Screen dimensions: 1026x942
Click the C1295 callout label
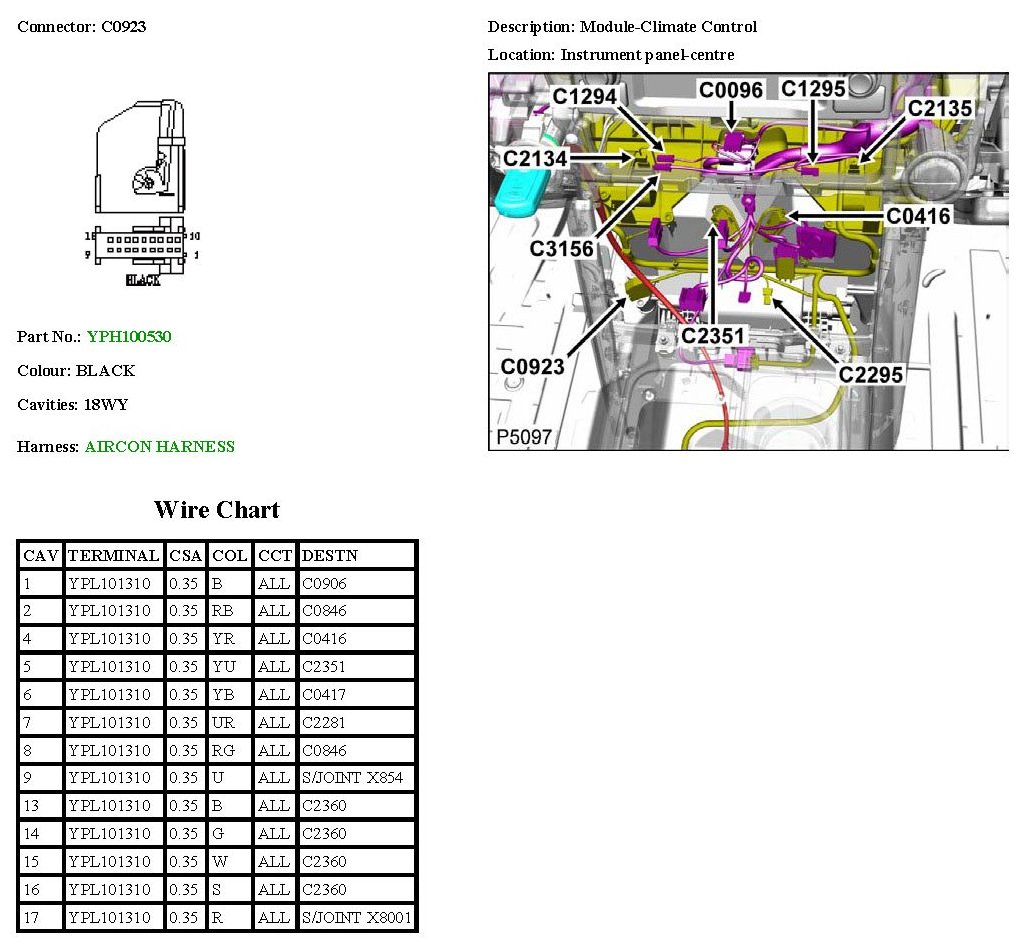coord(813,89)
